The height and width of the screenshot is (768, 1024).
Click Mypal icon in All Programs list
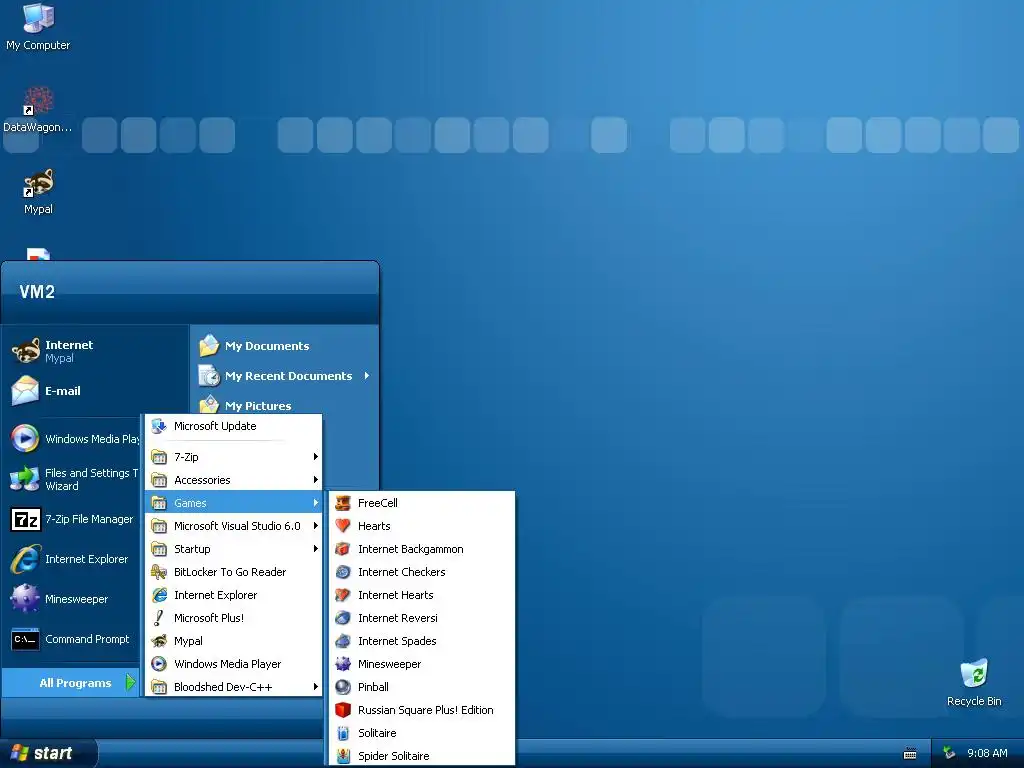tap(159, 641)
